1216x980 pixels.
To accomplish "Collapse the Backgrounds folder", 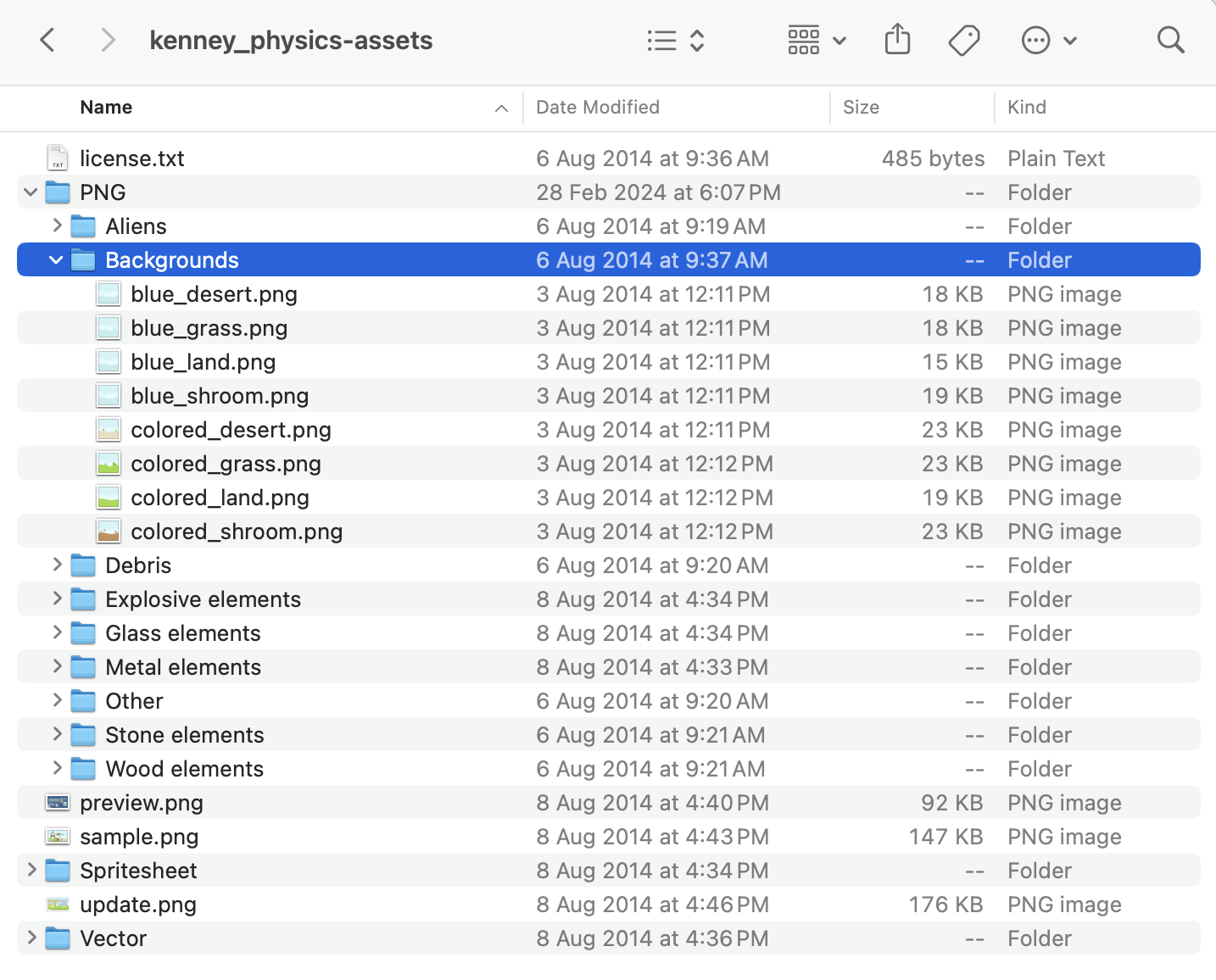I will coord(55,260).
